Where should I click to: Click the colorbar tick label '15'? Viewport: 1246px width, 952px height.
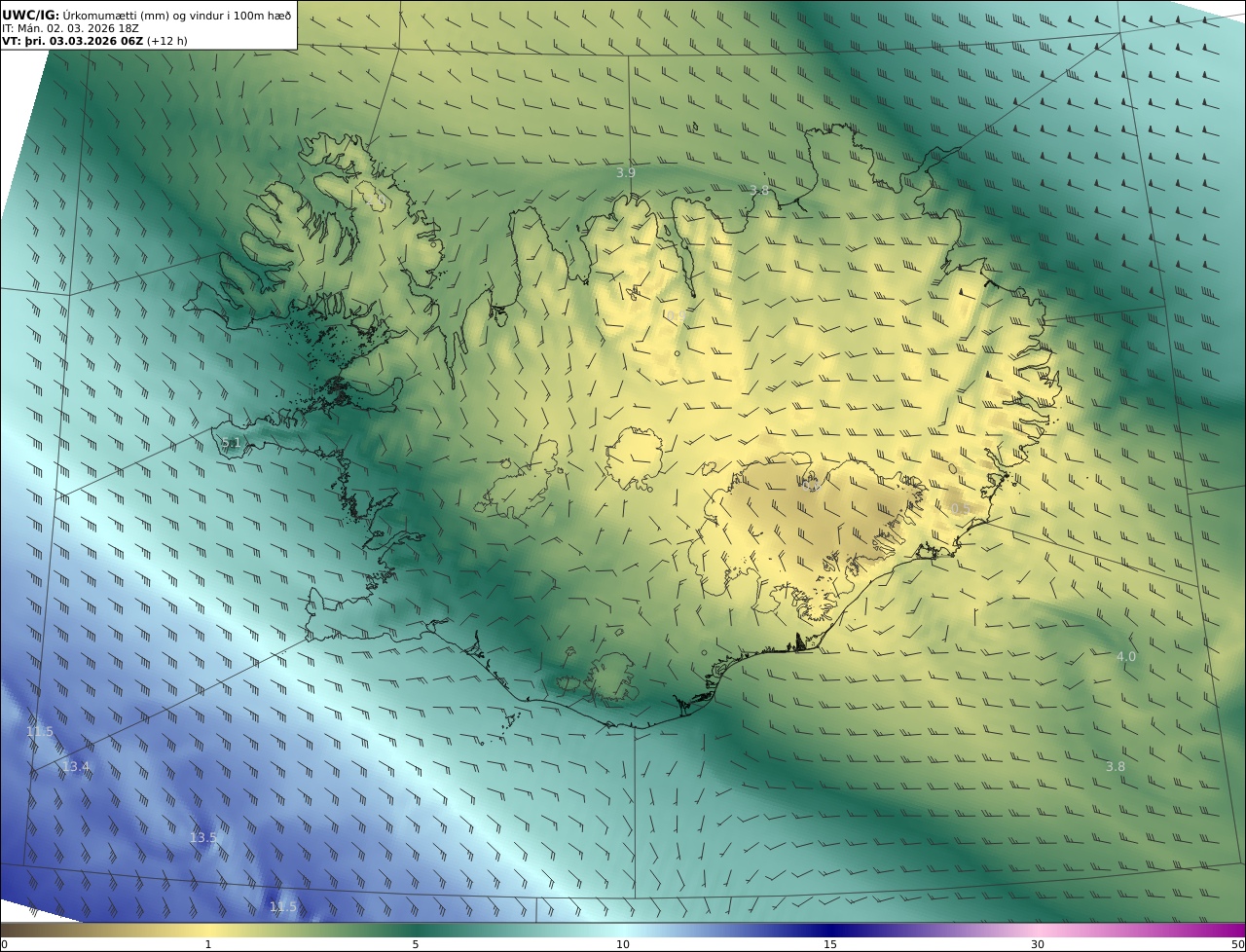click(x=830, y=944)
